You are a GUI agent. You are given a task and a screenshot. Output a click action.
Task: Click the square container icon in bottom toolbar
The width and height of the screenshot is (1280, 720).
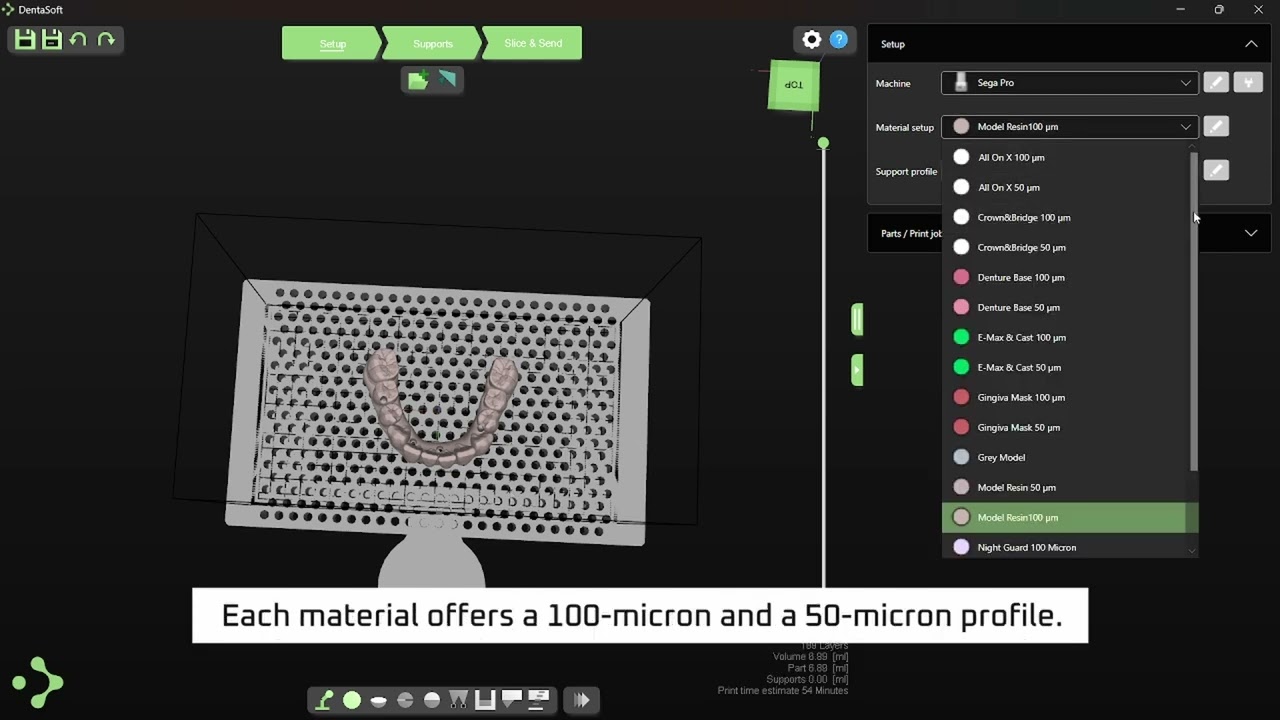click(485, 700)
